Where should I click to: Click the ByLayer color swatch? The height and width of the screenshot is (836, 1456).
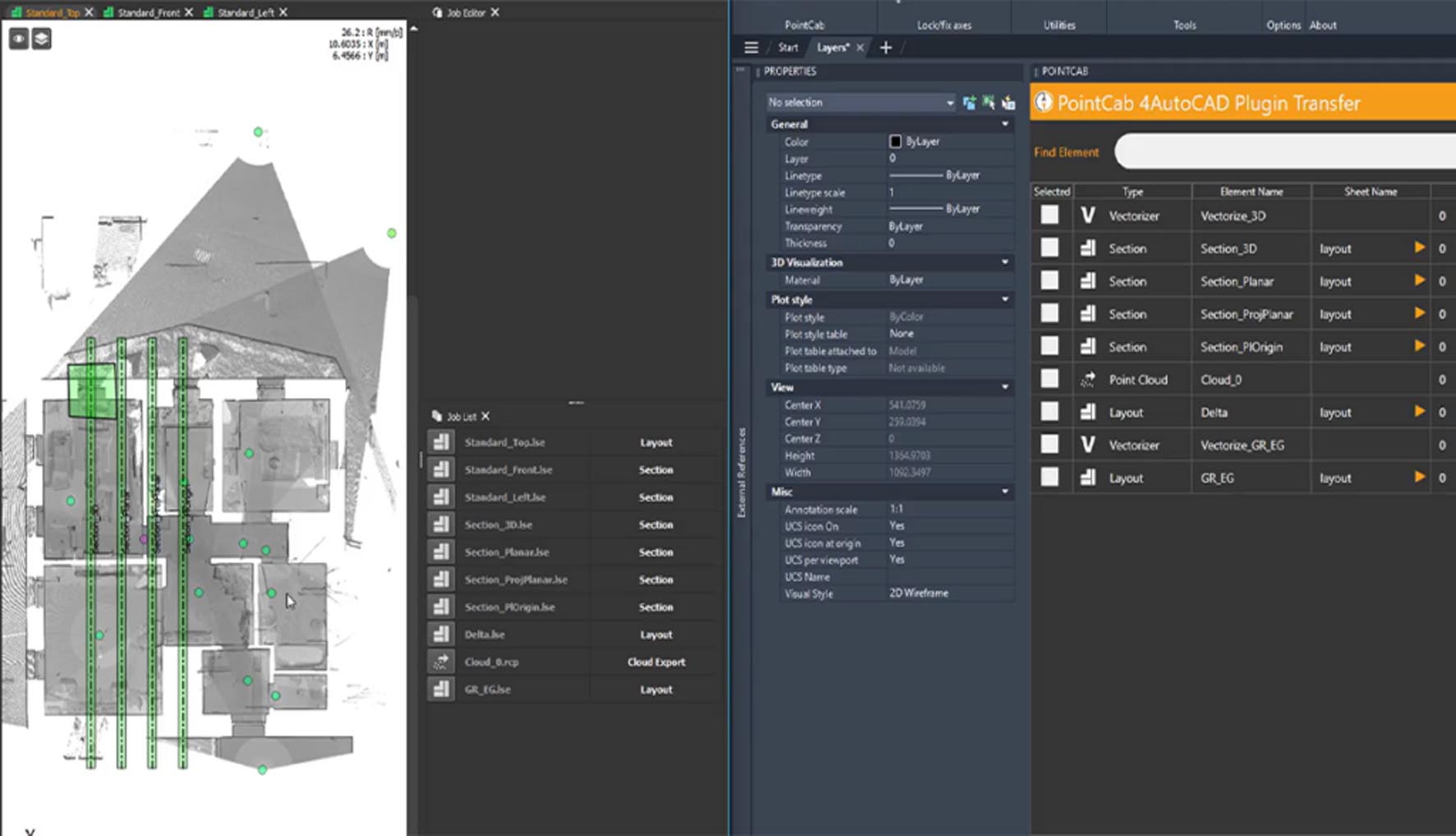click(x=896, y=141)
